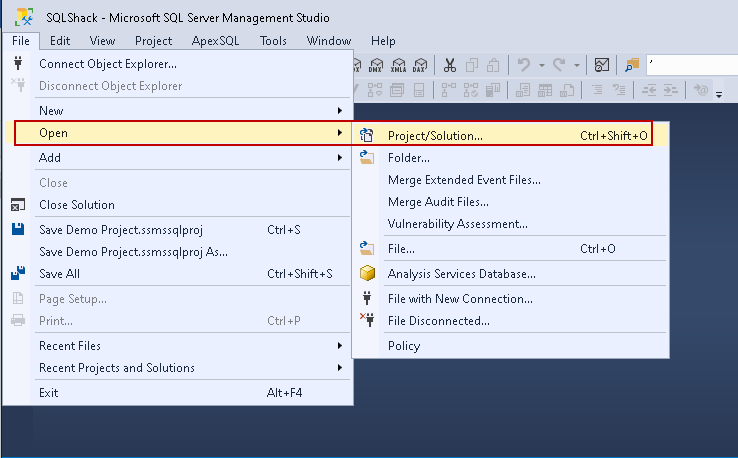Viewport: 738px width, 458px height.
Task: Open the Activity Monitor toolbar icon
Action: coord(602,65)
